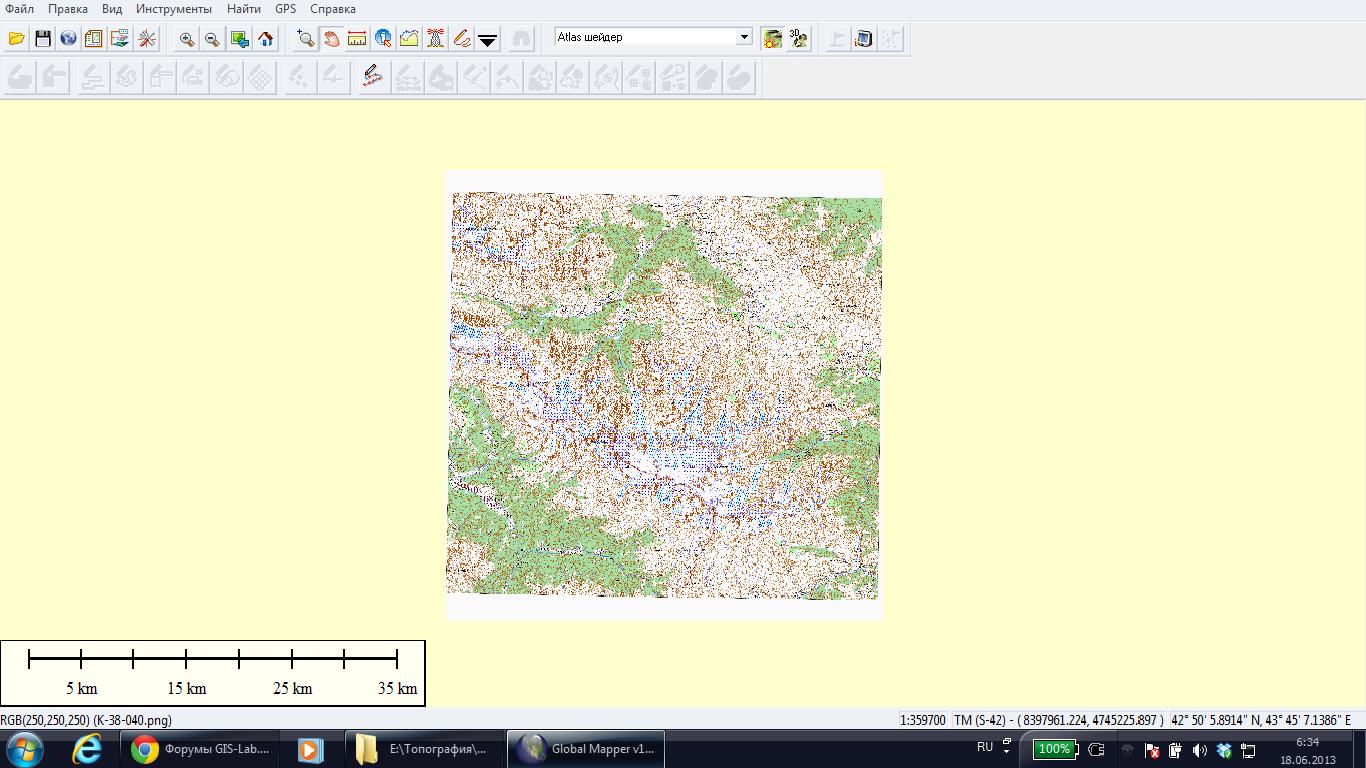Select the Path Profile tool

pos(409,39)
